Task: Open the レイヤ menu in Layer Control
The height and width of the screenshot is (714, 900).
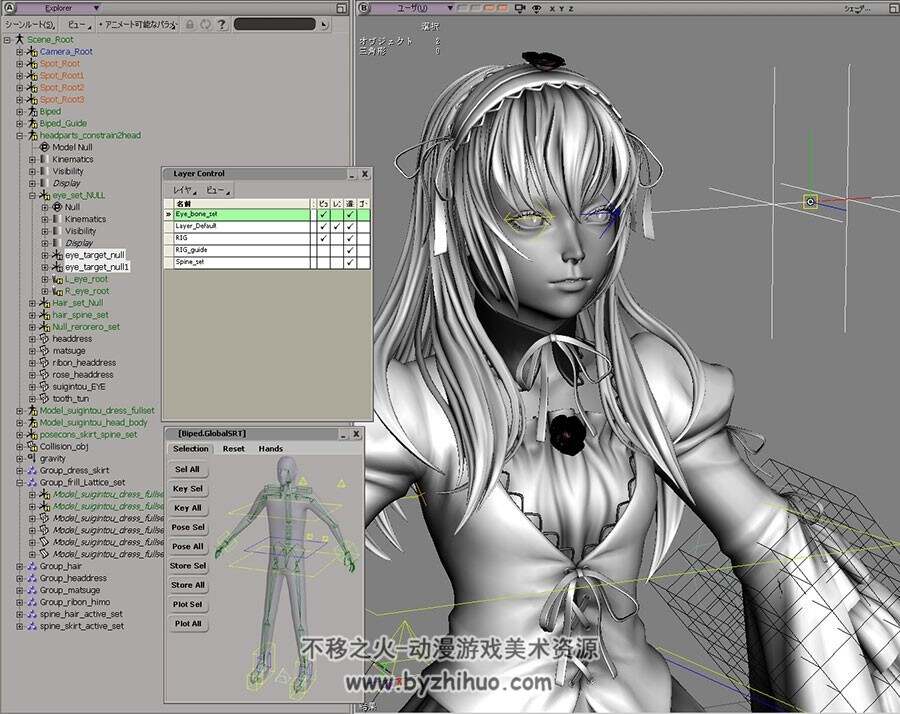Action: [x=184, y=189]
